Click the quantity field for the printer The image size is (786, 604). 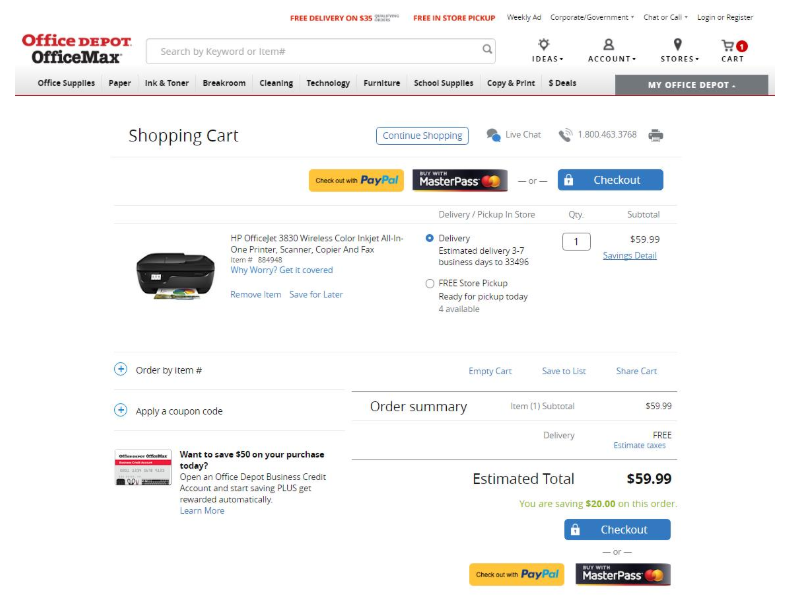coord(576,242)
